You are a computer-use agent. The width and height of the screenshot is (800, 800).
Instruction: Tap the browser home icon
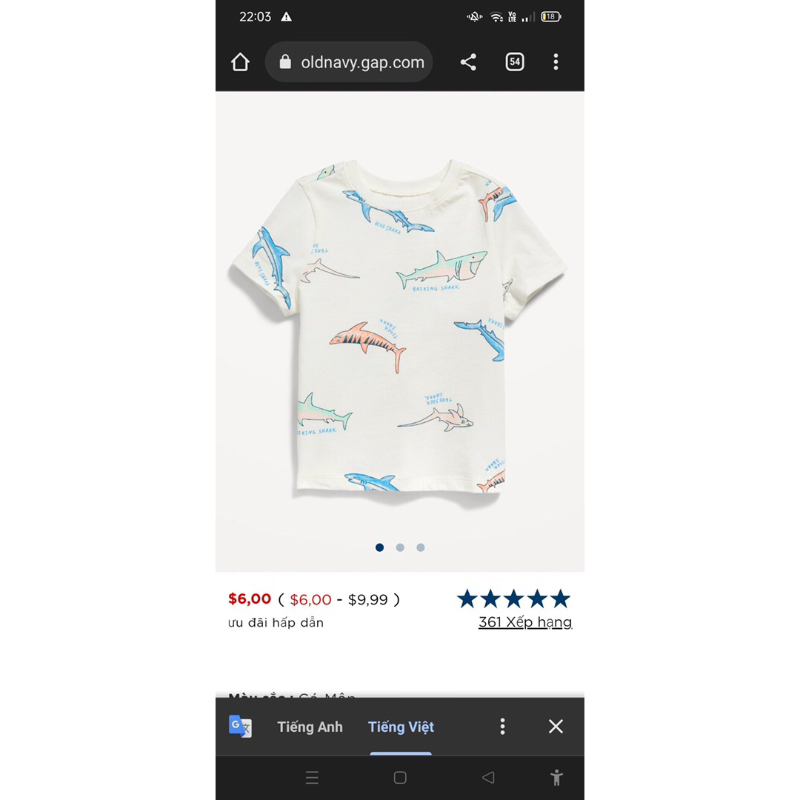240,62
